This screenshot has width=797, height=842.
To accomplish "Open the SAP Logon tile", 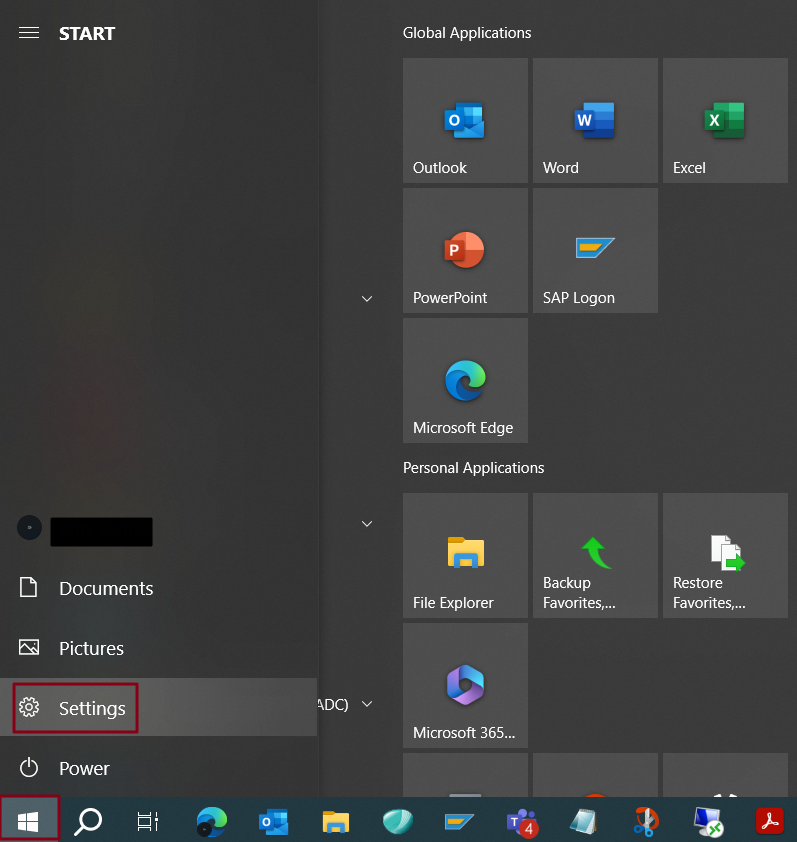I will pyautogui.click(x=595, y=250).
